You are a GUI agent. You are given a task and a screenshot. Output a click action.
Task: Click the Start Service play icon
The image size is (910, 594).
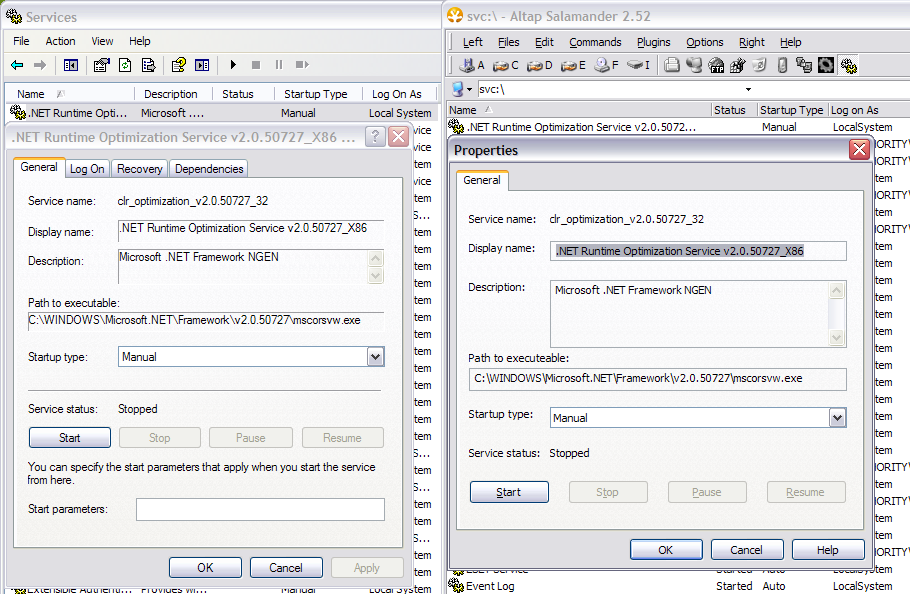(x=233, y=65)
